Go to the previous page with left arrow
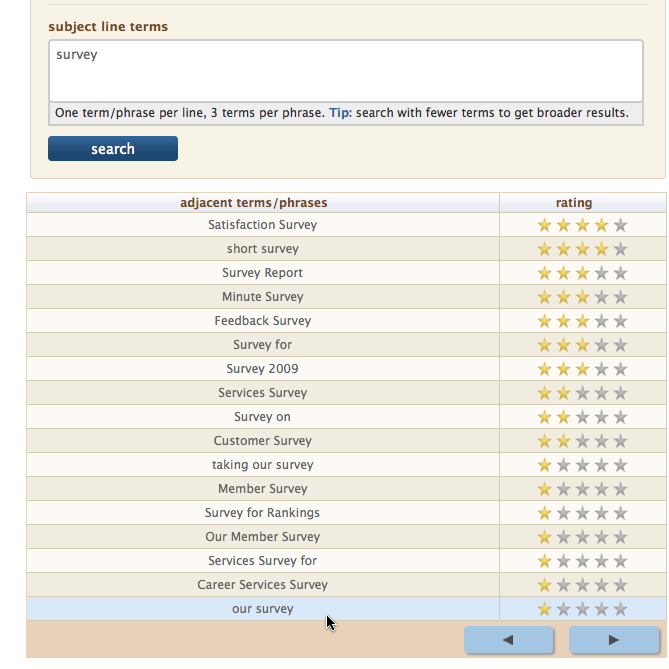The height and width of the screenshot is (669, 669). coord(508,640)
